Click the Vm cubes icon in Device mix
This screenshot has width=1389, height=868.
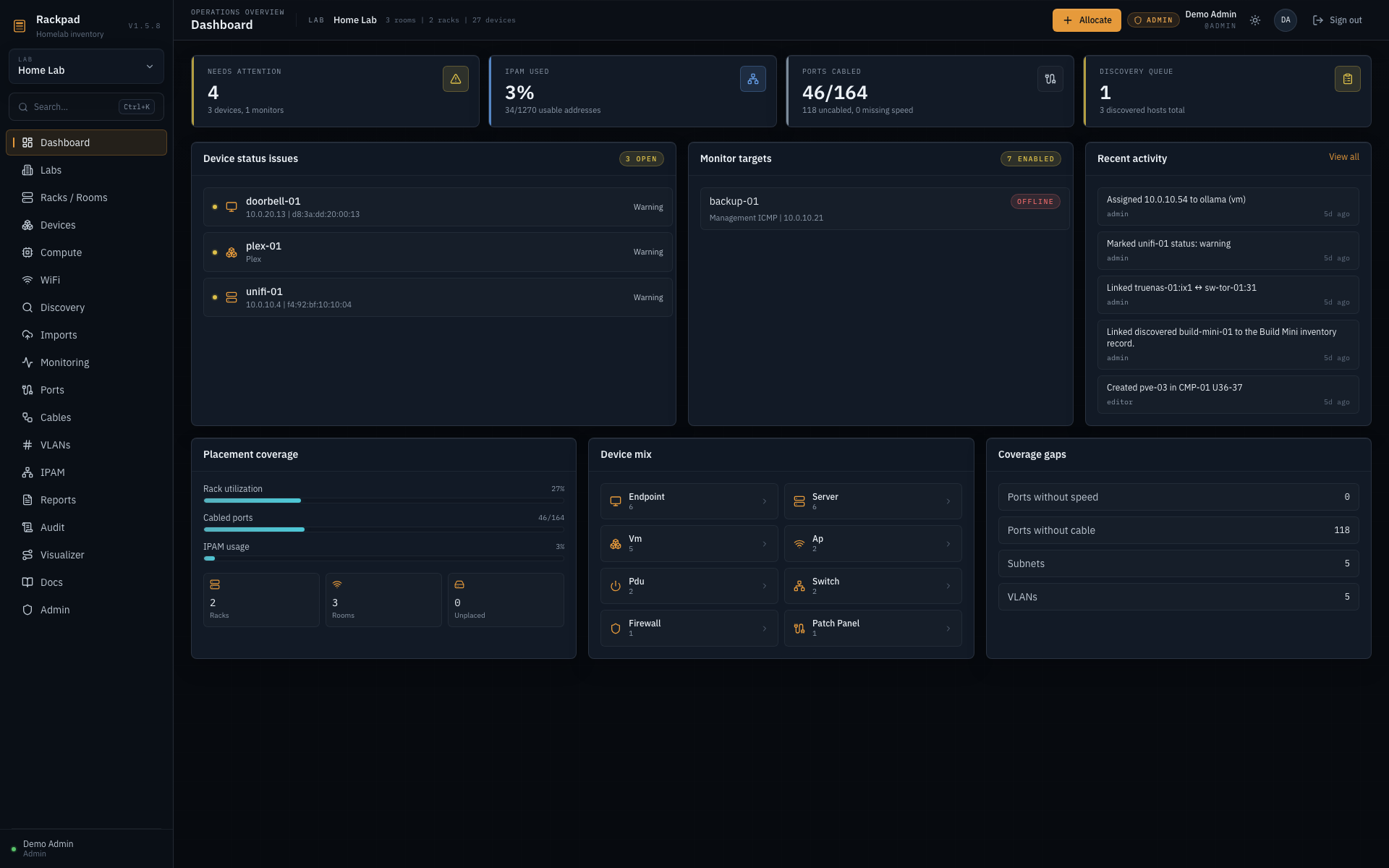coord(616,544)
